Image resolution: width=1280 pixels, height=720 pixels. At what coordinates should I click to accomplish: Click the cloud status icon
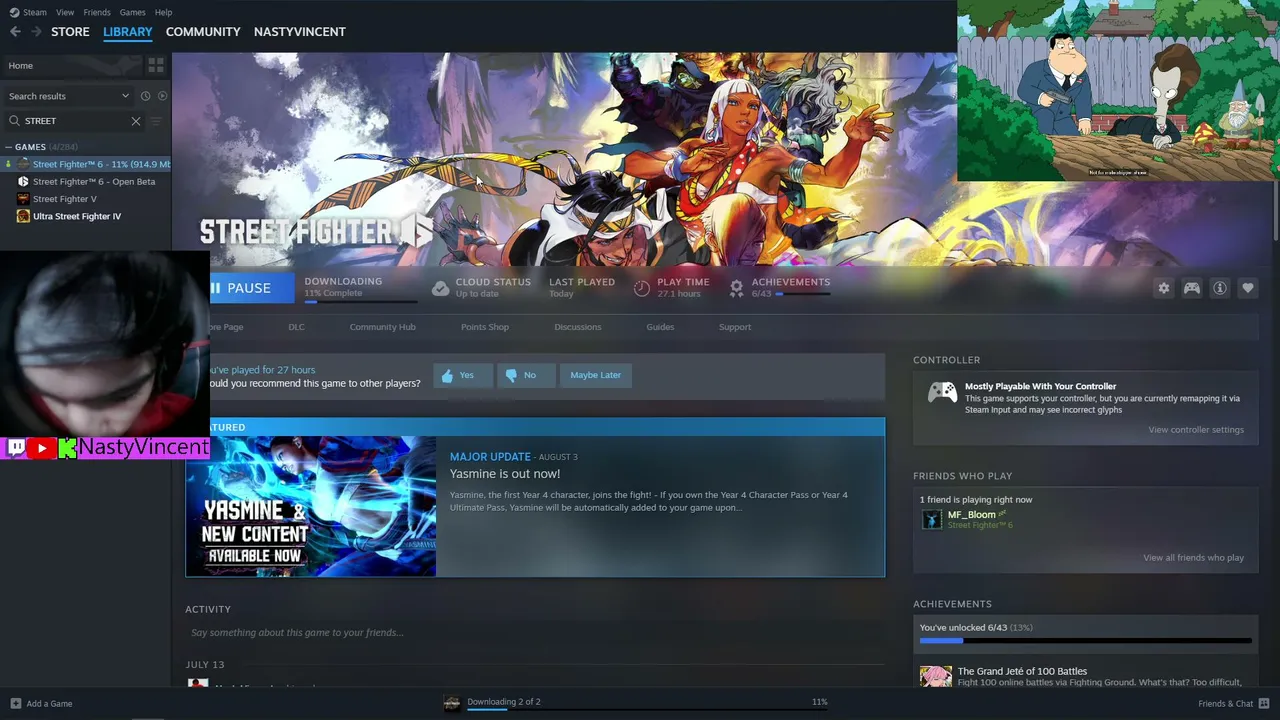tap(440, 288)
